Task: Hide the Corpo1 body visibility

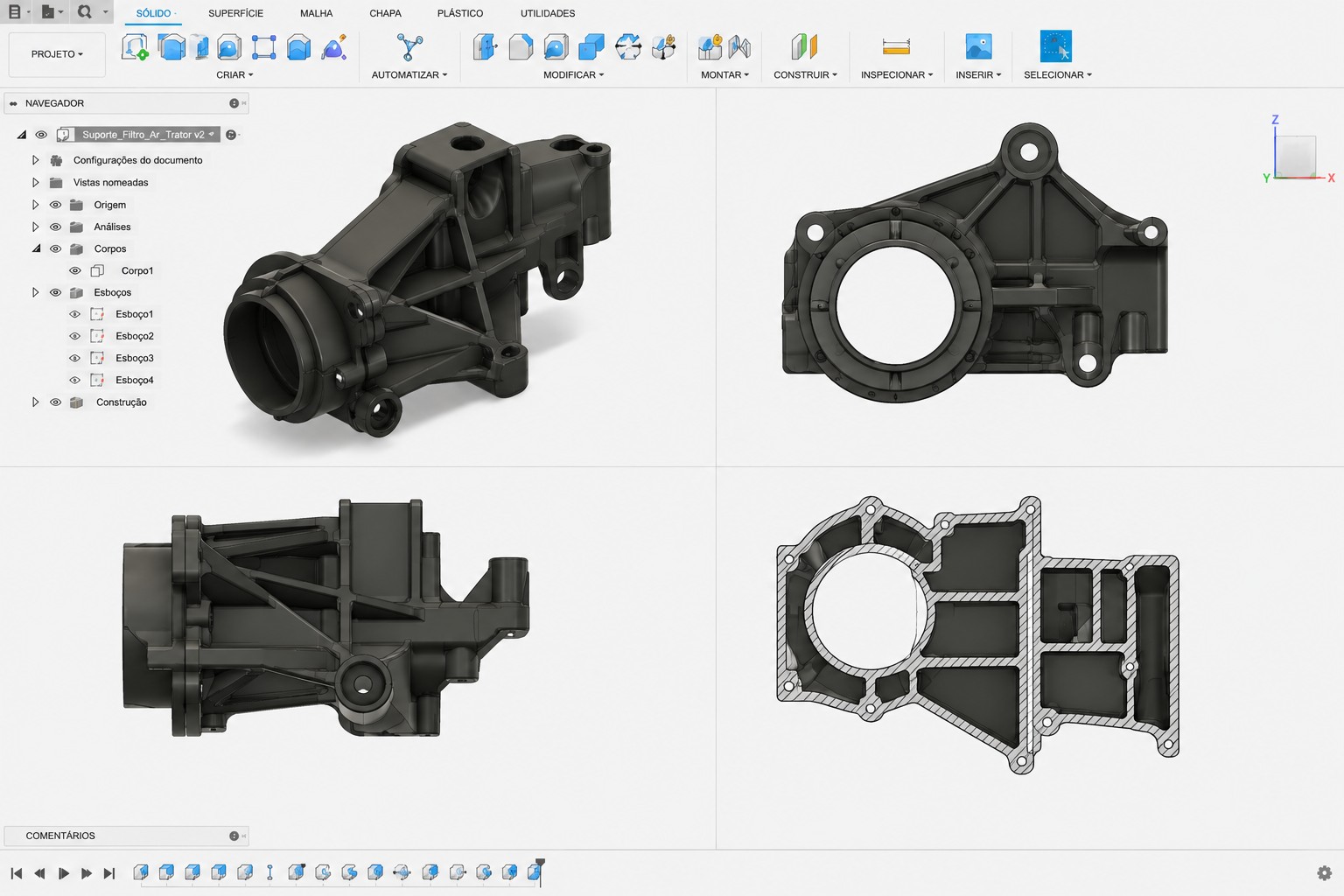Action: pos(75,271)
